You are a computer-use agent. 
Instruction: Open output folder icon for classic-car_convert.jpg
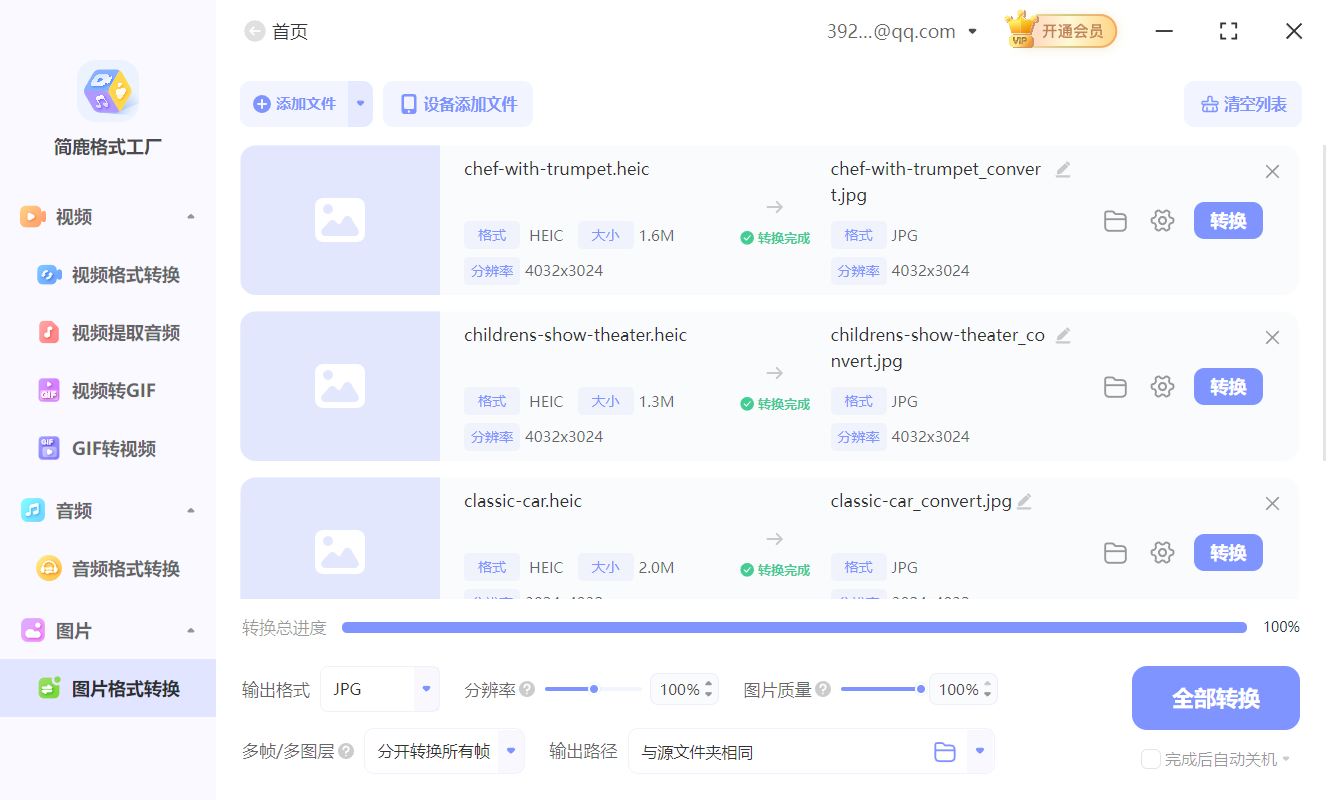coord(1115,552)
